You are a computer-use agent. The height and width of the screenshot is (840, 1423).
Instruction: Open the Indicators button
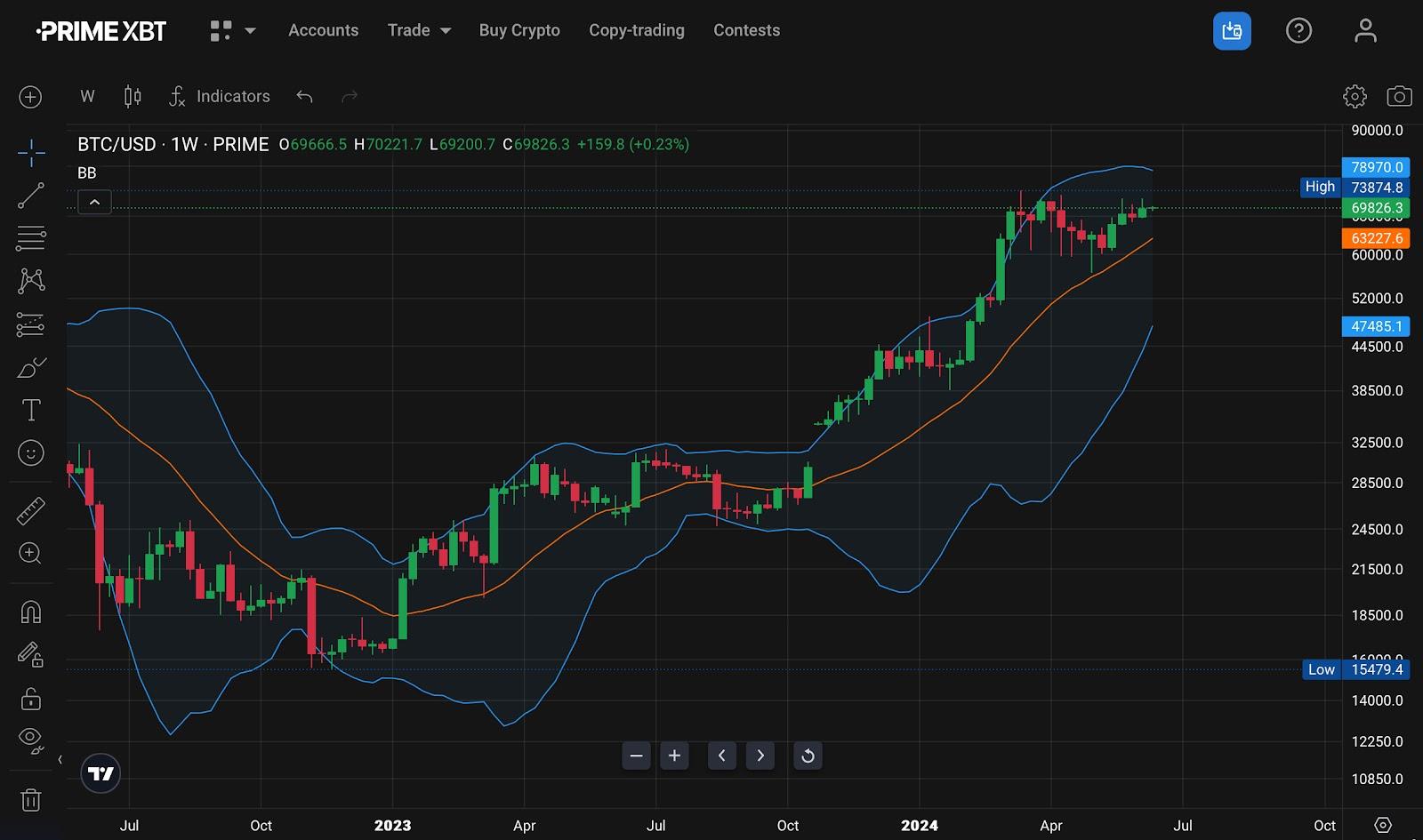tap(220, 96)
